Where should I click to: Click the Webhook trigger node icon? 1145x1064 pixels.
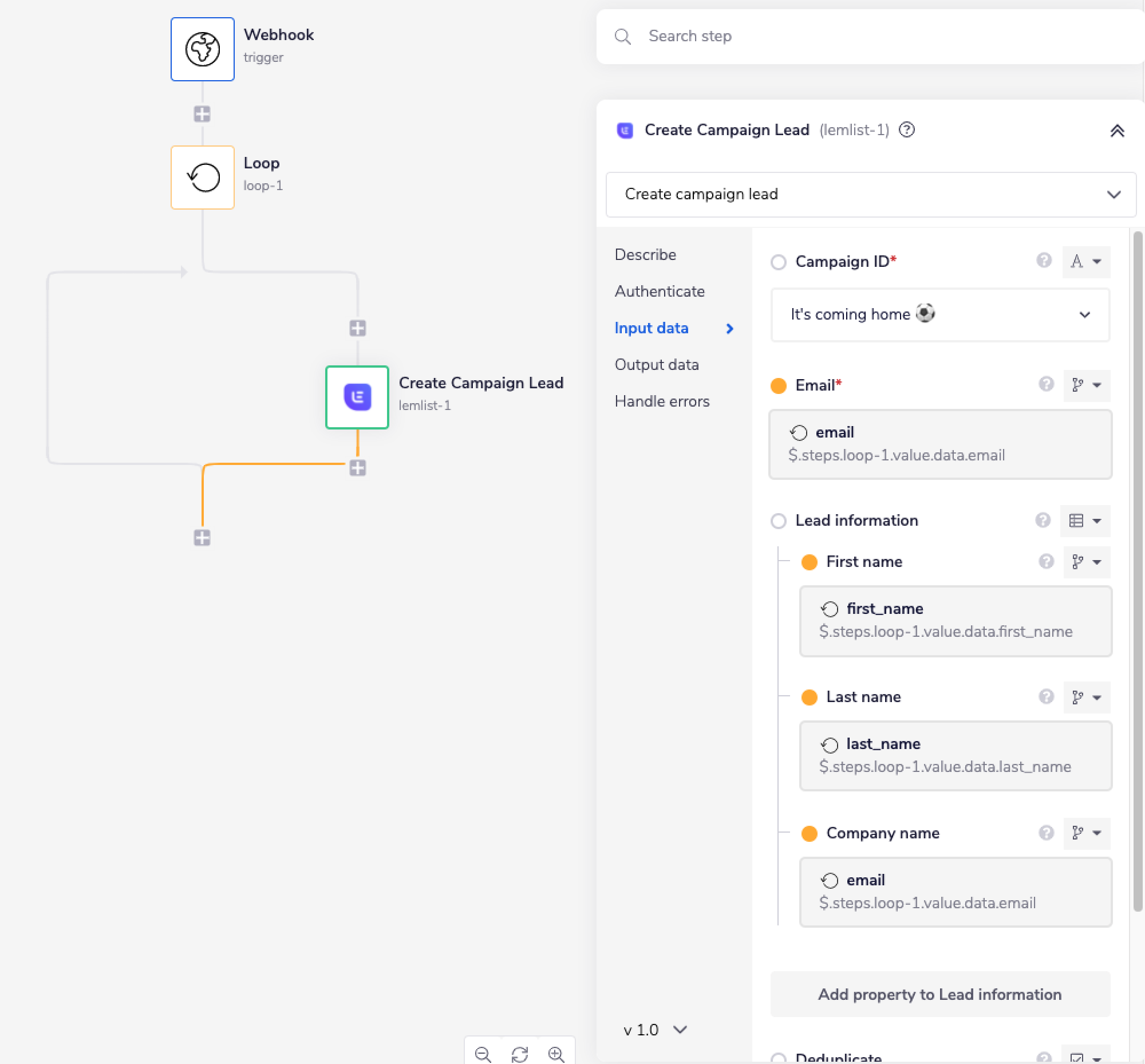202,49
